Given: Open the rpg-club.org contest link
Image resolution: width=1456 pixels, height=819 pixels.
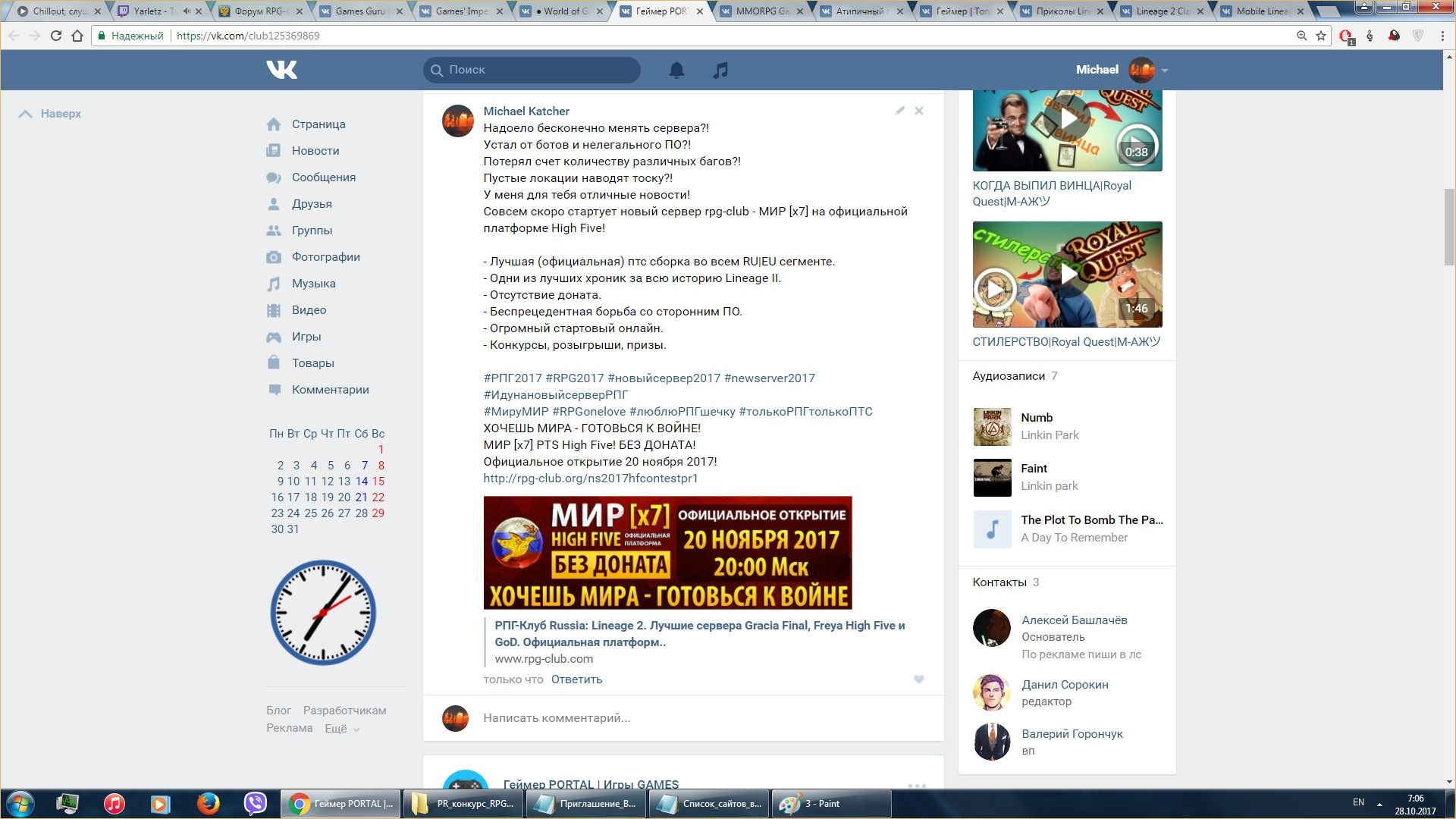Looking at the screenshot, I should (x=590, y=479).
